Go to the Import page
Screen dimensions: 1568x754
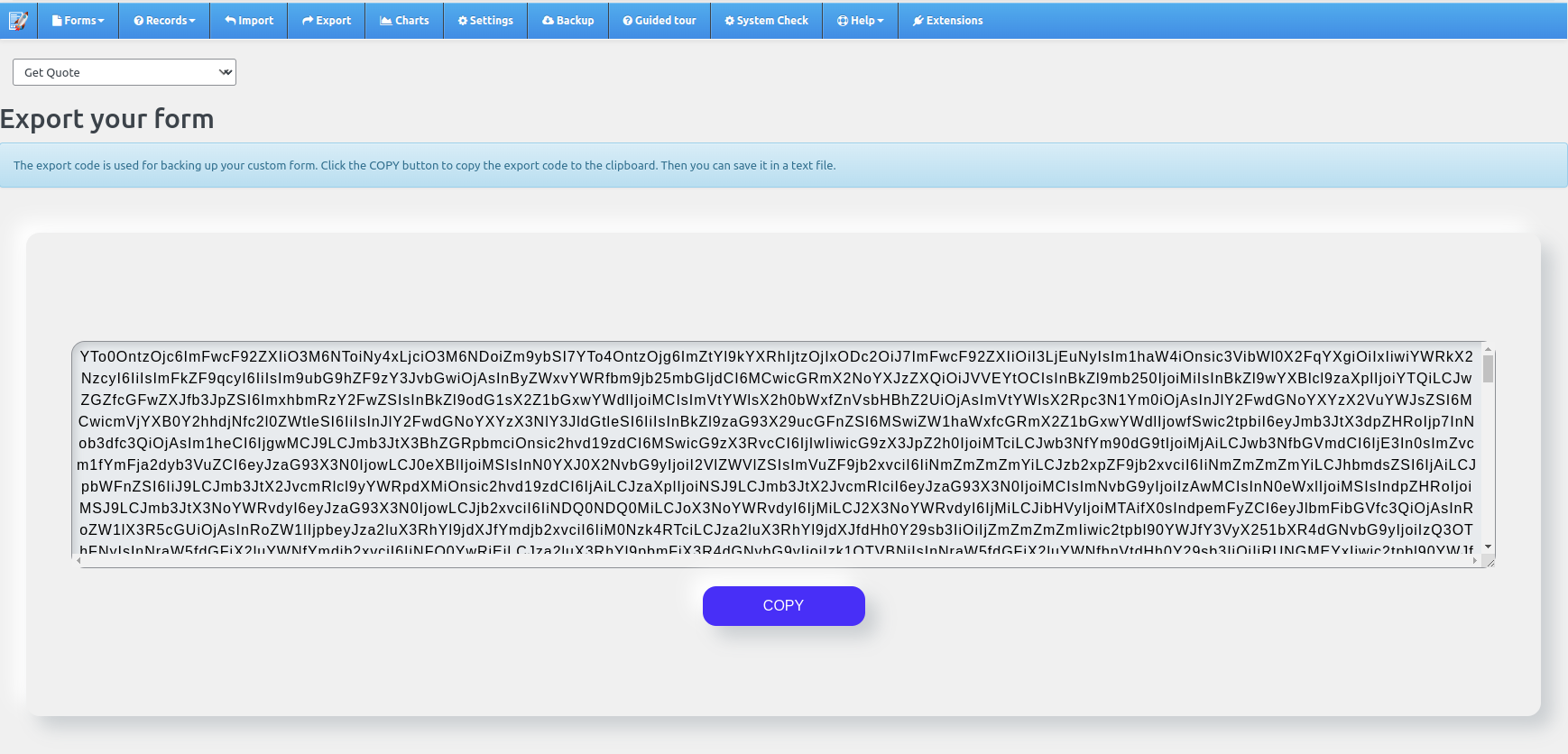tap(249, 20)
